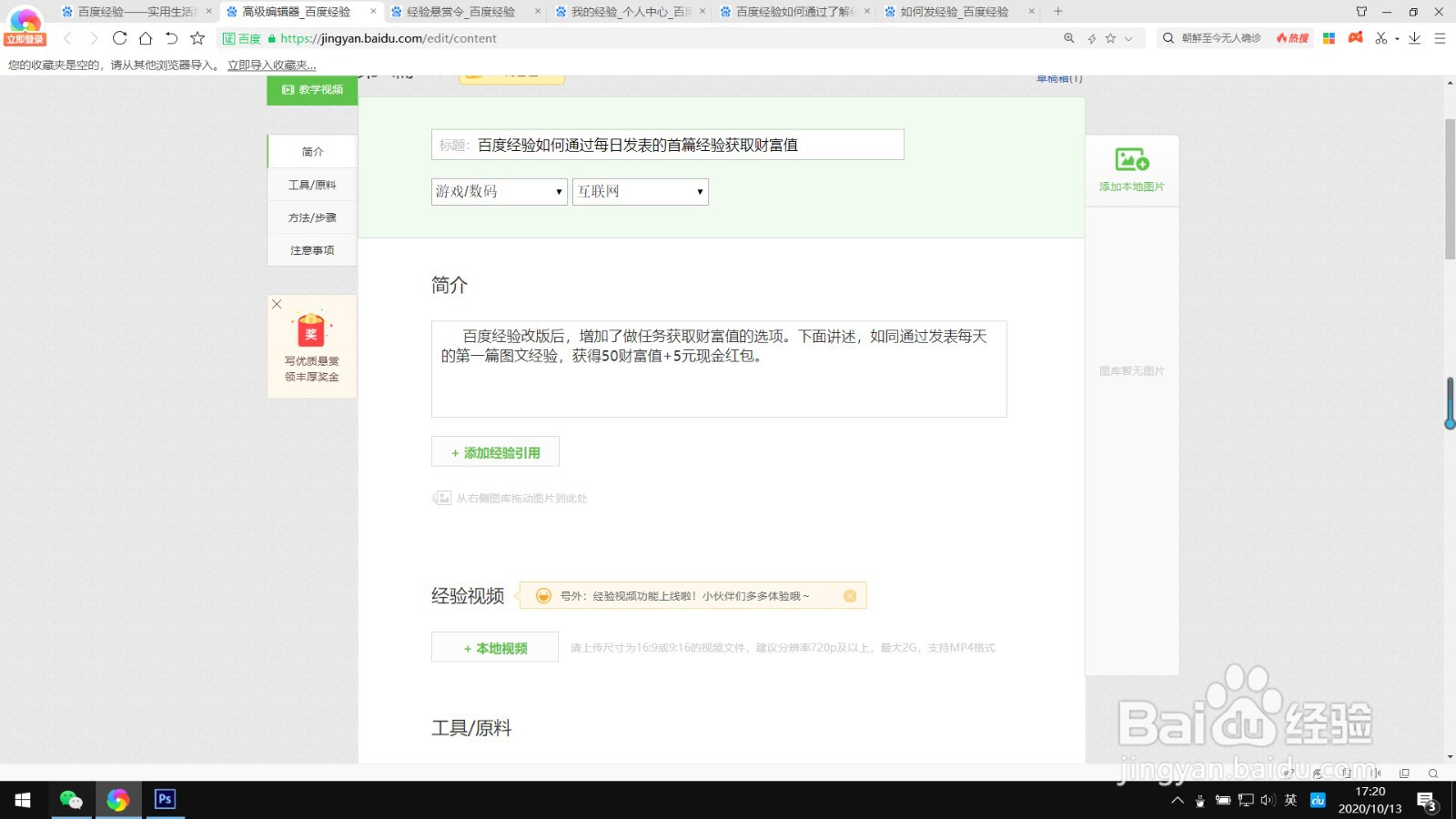Open the 互联网 subcategory dropdown
Screen dimensions: 1456x819
coord(641,191)
